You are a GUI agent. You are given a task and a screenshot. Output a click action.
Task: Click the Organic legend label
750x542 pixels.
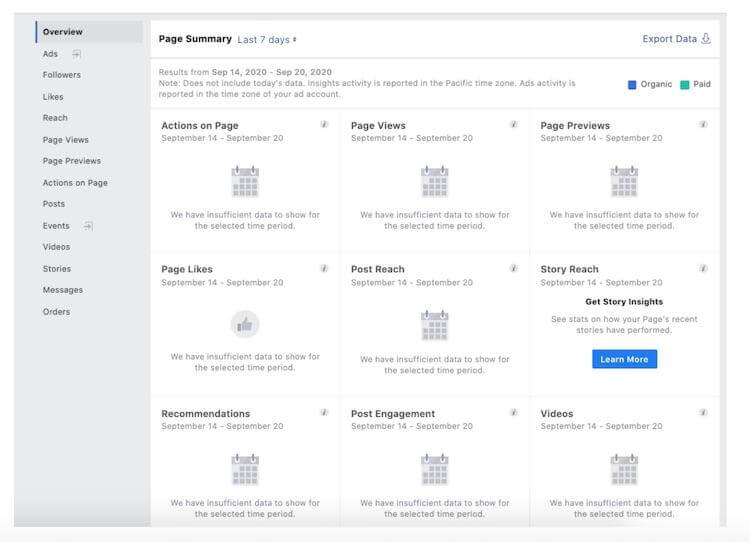pyautogui.click(x=656, y=84)
